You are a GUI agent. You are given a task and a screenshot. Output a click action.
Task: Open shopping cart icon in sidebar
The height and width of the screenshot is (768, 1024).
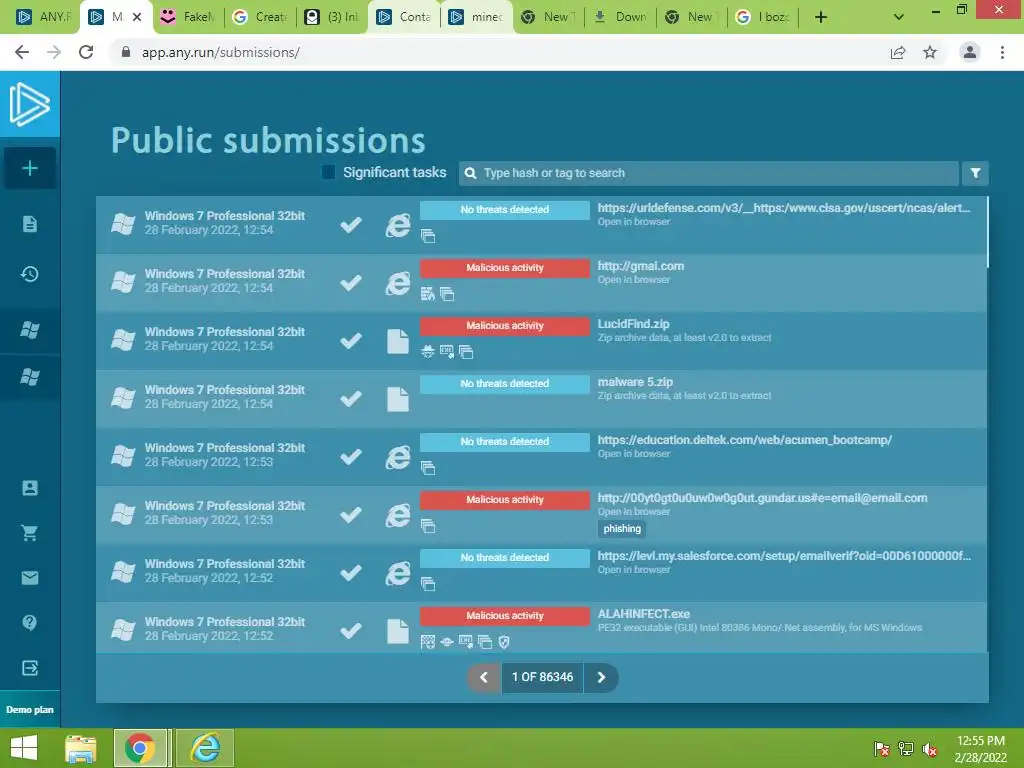tap(29, 533)
